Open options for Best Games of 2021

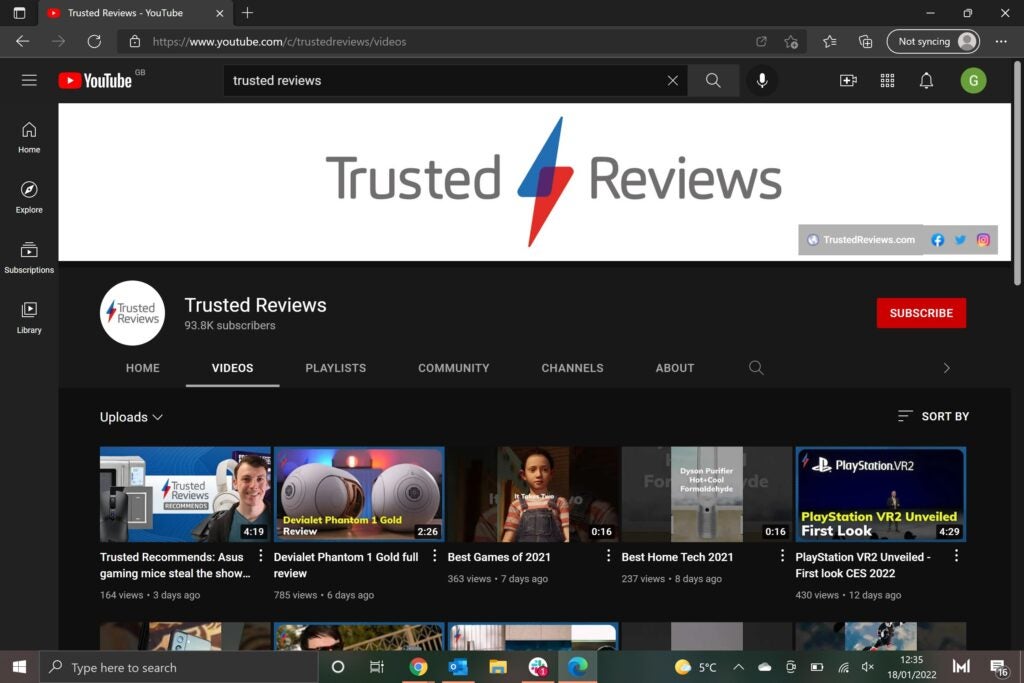click(608, 556)
